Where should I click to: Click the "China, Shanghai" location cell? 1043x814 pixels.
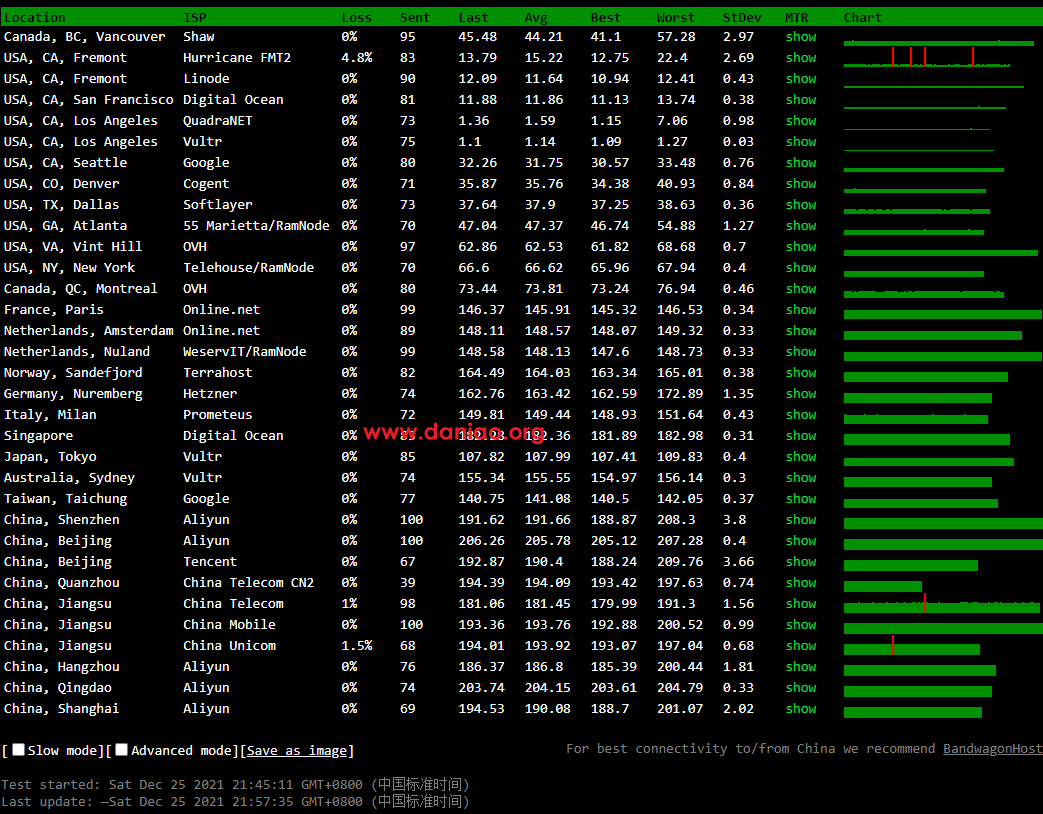(61, 709)
